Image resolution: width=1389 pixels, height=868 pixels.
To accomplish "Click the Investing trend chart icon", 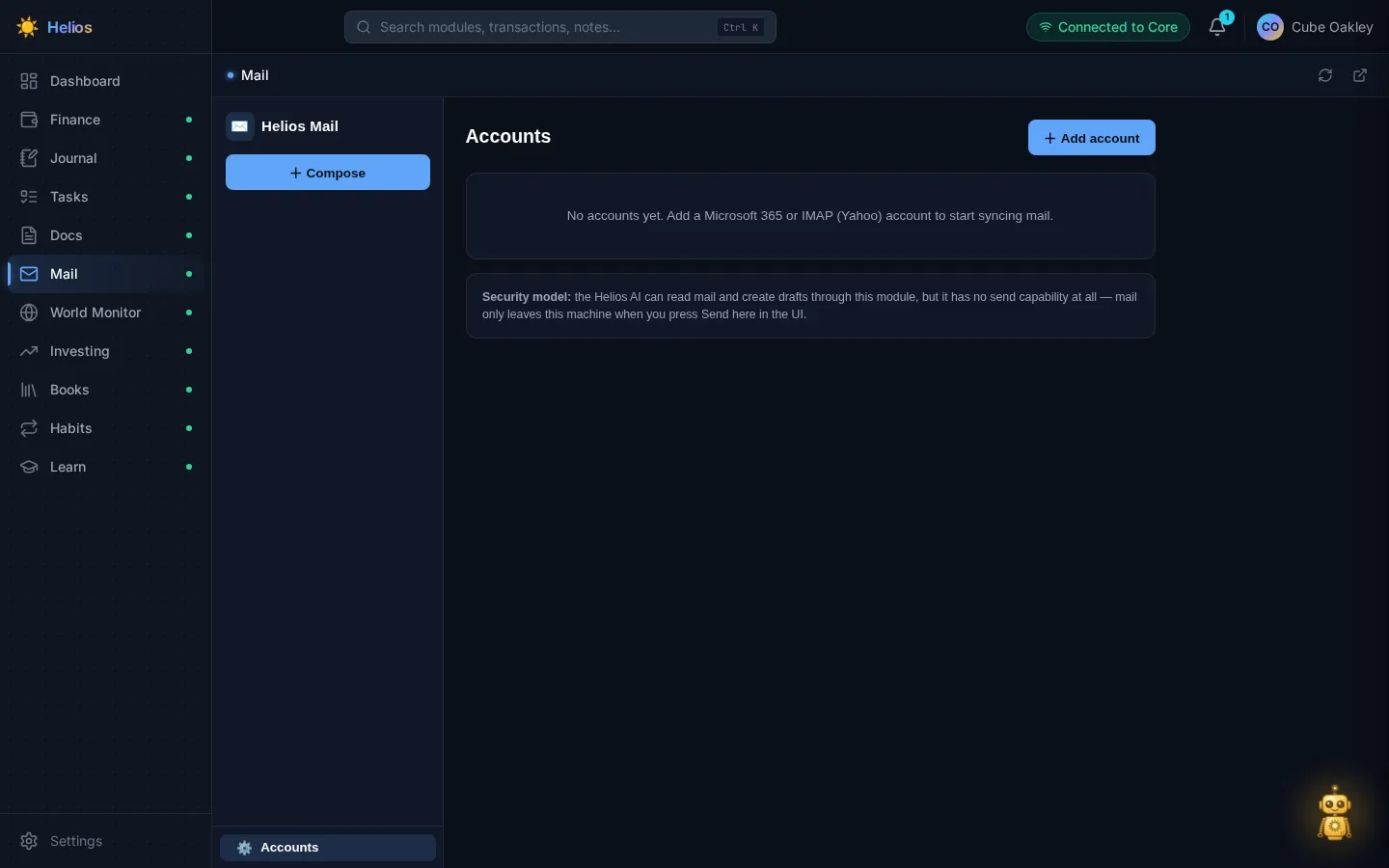I will 29,351.
